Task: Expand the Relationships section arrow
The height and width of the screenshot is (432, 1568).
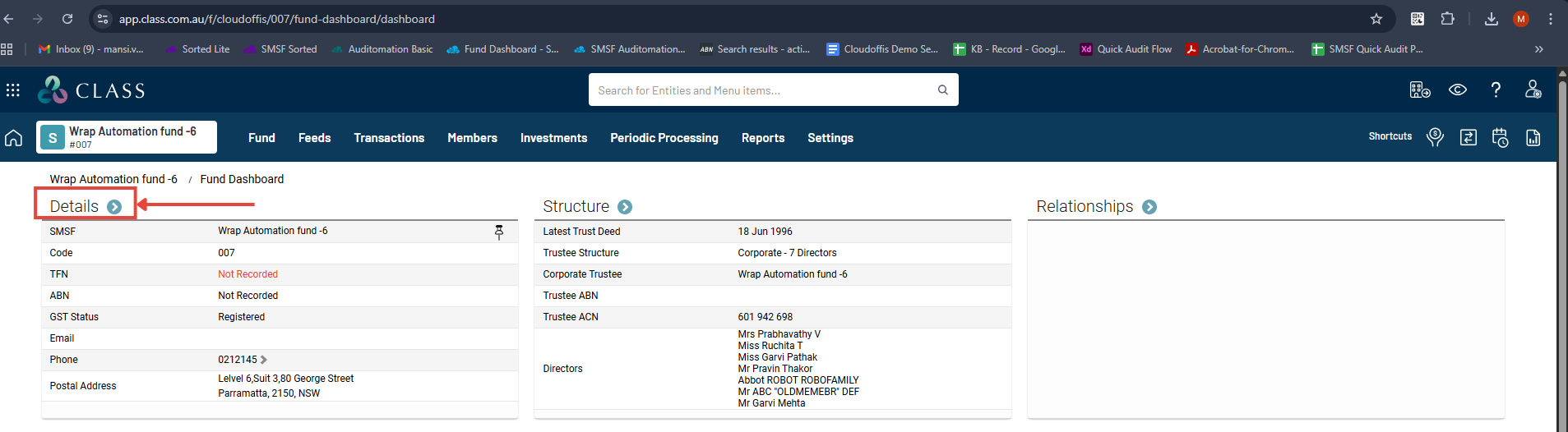Action: [1149, 207]
